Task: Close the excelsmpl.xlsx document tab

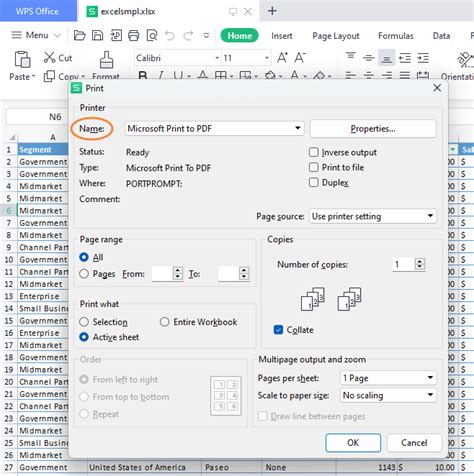Action: 248,12
